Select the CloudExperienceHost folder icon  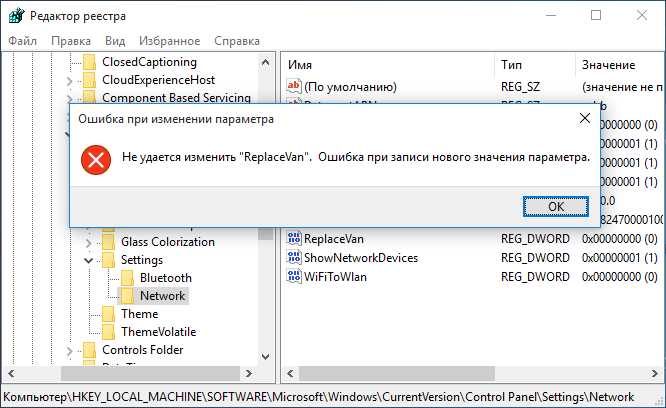coord(89,80)
